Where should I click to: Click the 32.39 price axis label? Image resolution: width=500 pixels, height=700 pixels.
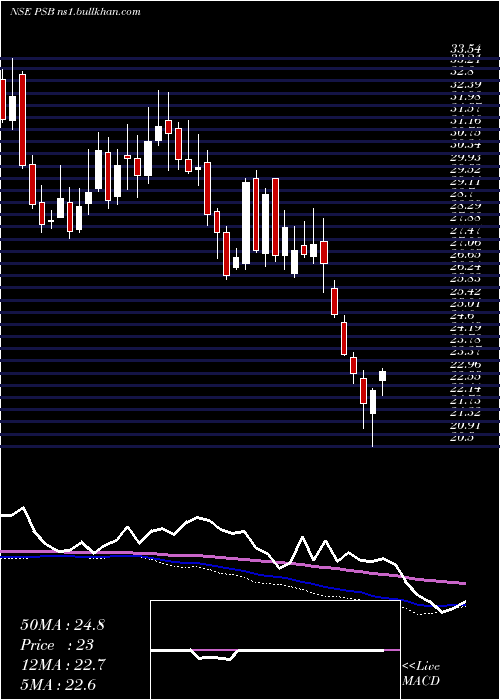pos(465,84)
